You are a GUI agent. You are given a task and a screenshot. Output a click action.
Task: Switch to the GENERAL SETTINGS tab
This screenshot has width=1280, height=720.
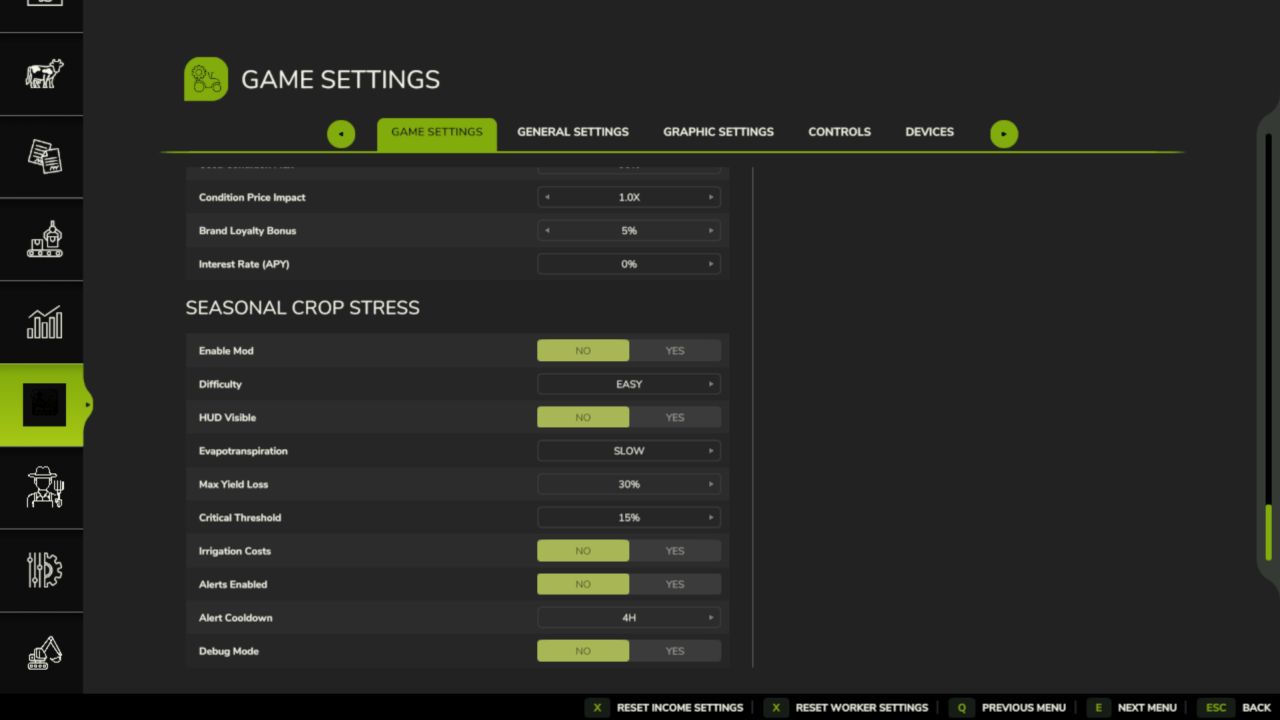(572, 131)
